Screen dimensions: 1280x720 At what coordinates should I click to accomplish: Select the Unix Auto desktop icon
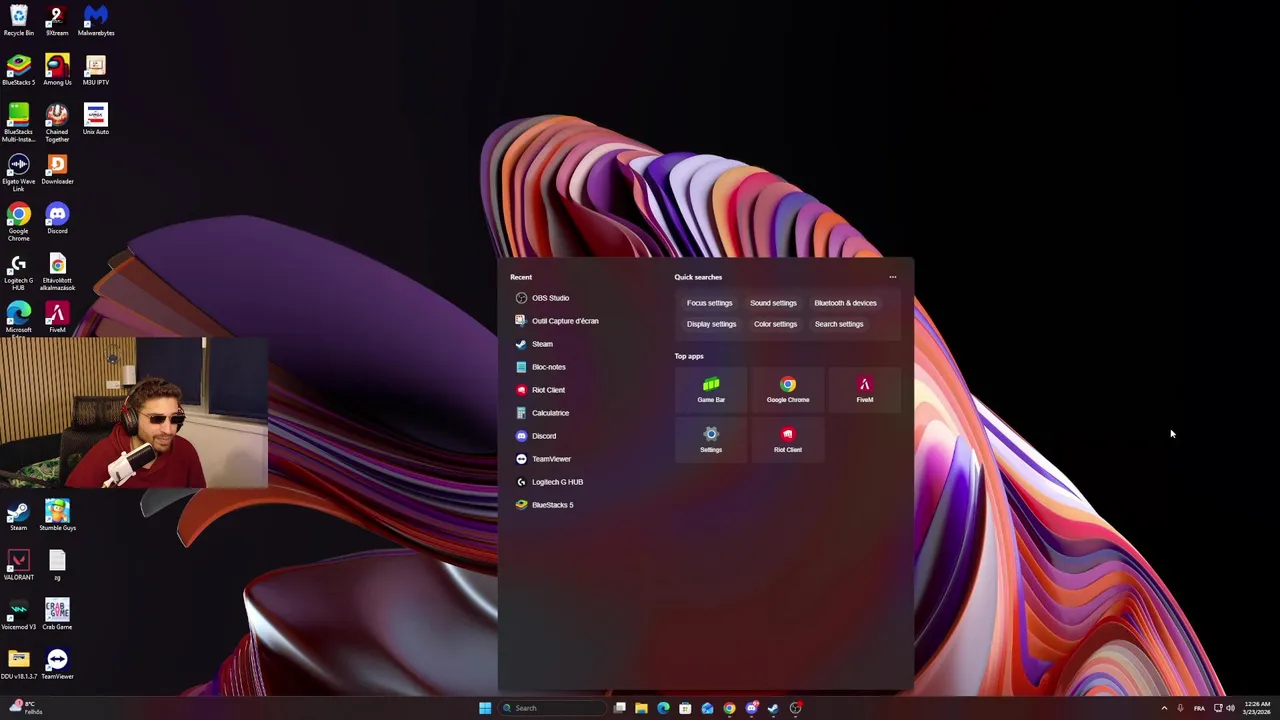click(96, 120)
